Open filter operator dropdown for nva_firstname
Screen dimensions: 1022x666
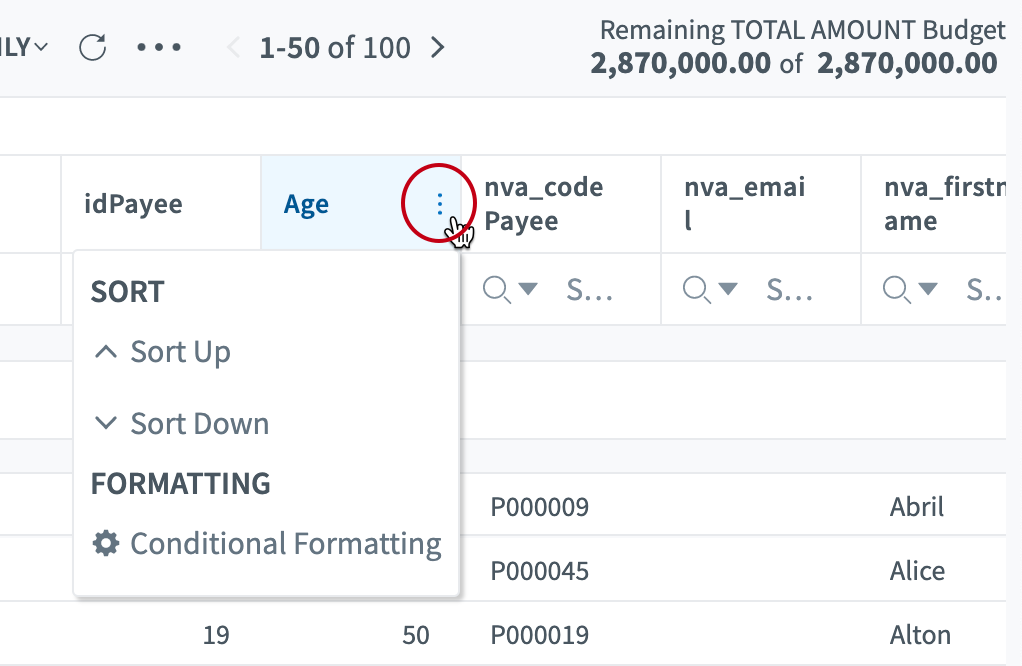pyautogui.click(x=928, y=289)
